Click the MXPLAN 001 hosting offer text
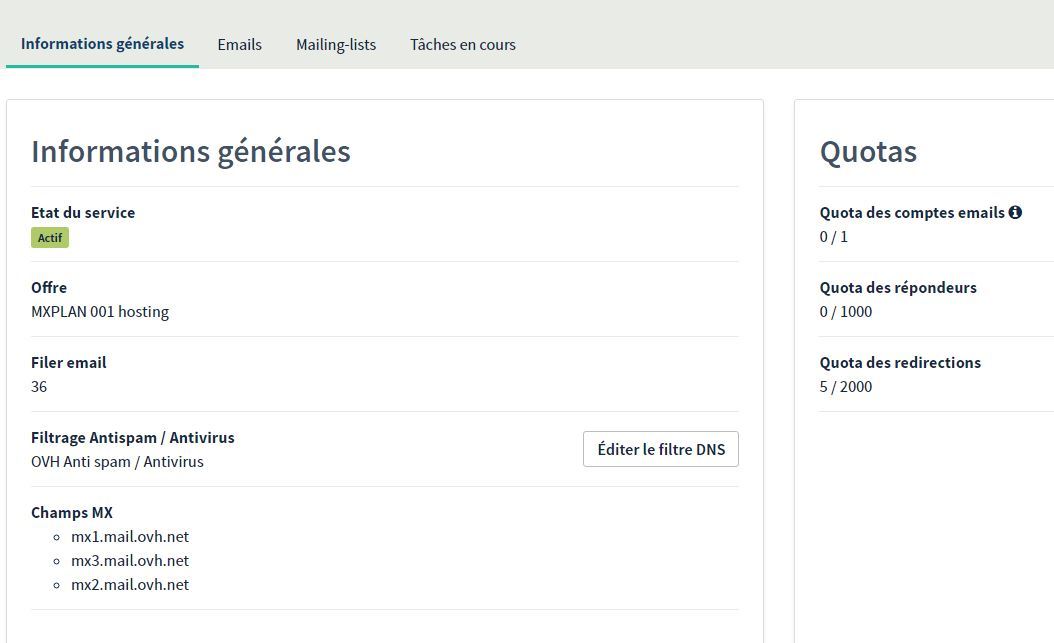 pos(100,312)
